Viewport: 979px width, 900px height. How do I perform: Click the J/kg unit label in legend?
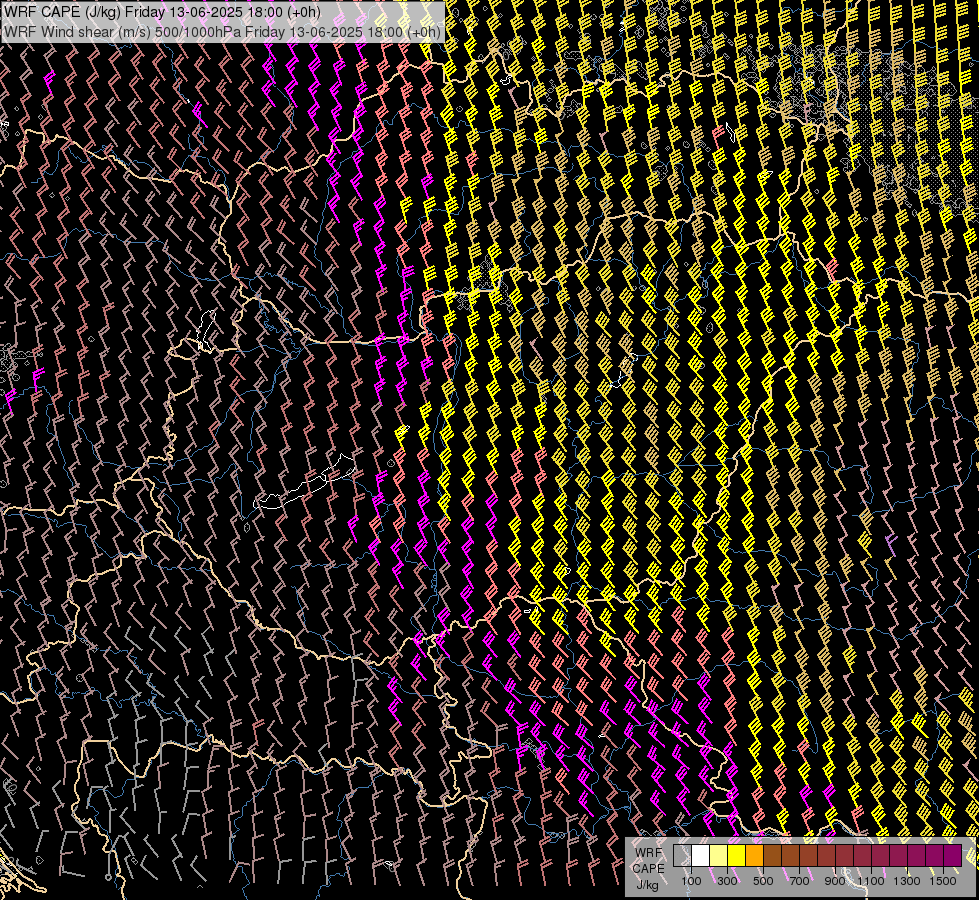pyautogui.click(x=647, y=885)
